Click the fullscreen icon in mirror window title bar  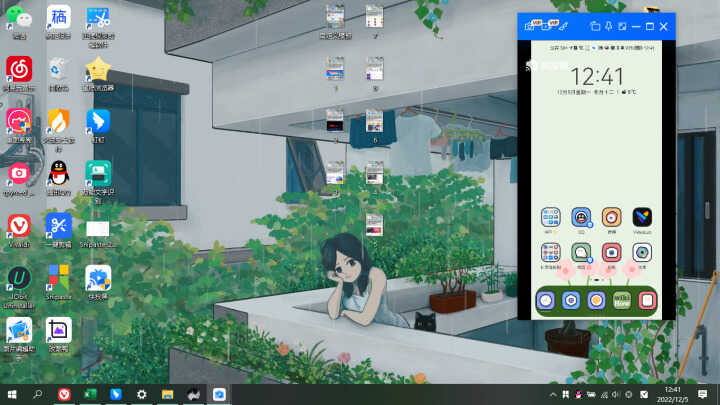tap(622, 26)
